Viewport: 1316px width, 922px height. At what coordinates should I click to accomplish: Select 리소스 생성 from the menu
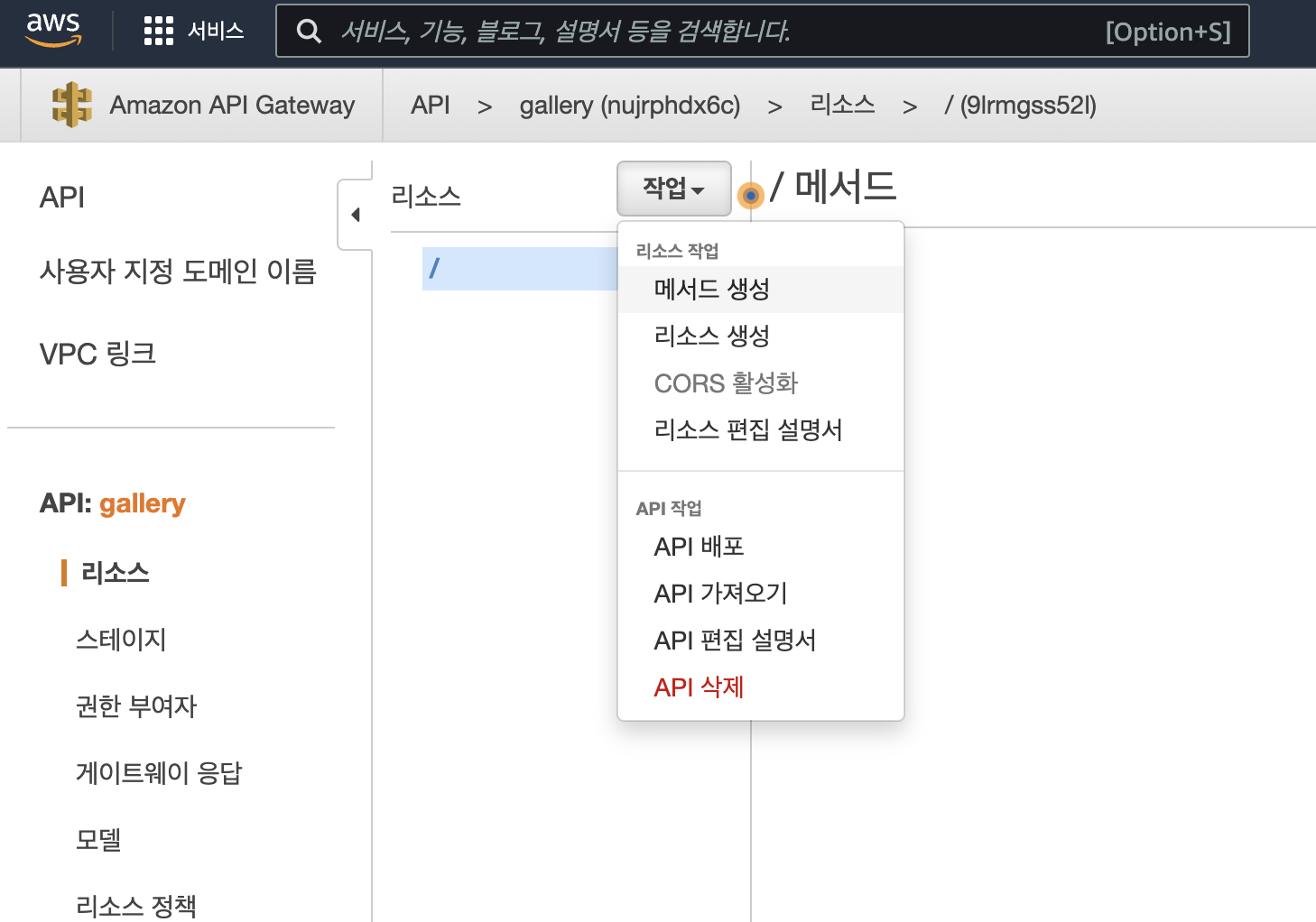click(x=761, y=337)
